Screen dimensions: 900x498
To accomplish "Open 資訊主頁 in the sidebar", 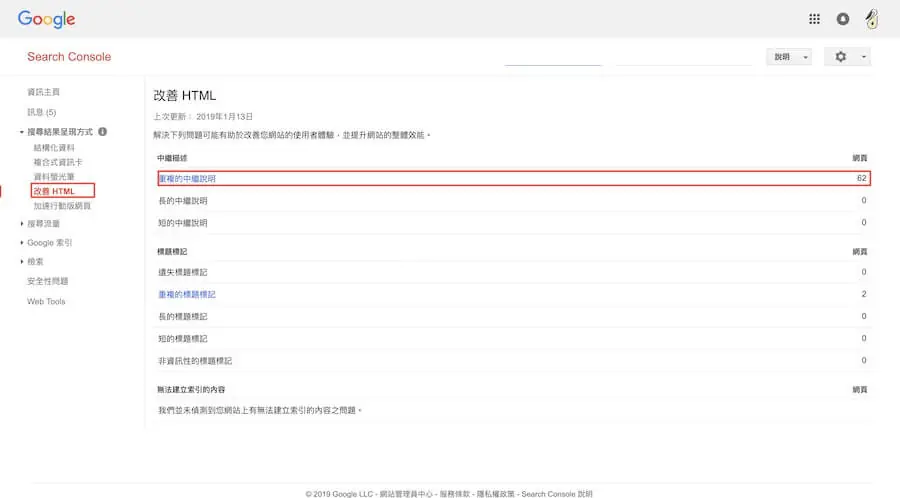I will coord(43,92).
